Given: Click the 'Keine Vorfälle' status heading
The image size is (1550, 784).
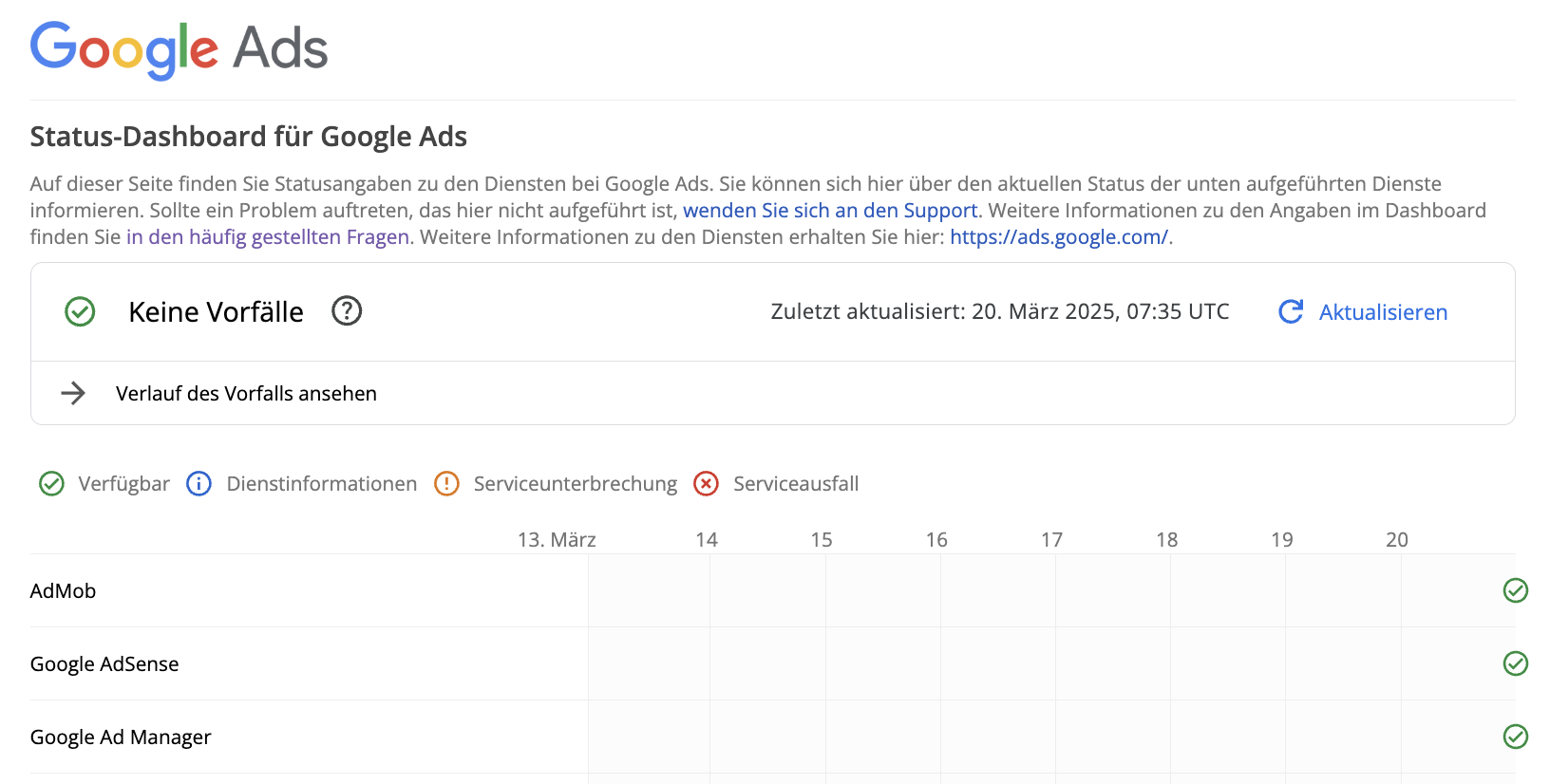Looking at the screenshot, I should pos(216,311).
